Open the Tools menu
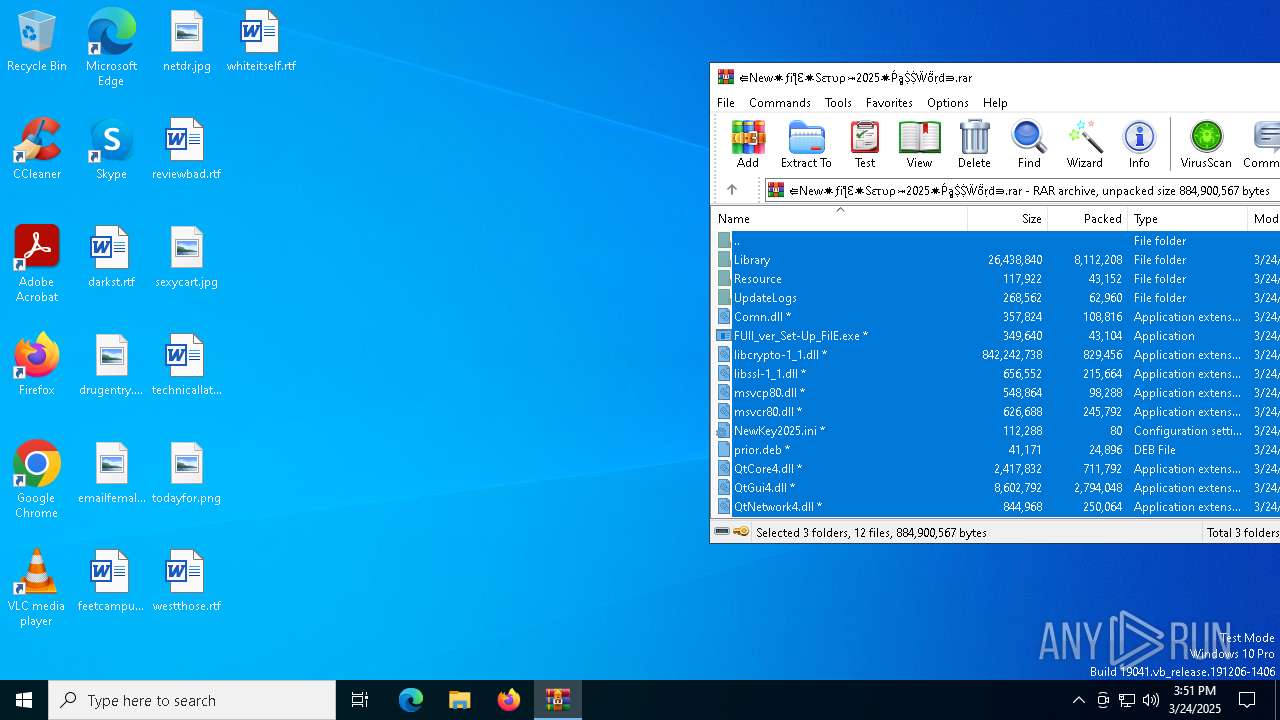 (838, 103)
